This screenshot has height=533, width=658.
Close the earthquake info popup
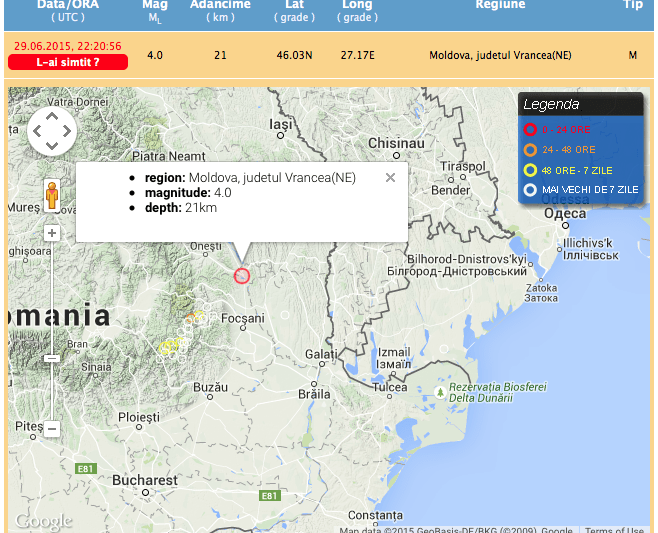click(x=390, y=178)
